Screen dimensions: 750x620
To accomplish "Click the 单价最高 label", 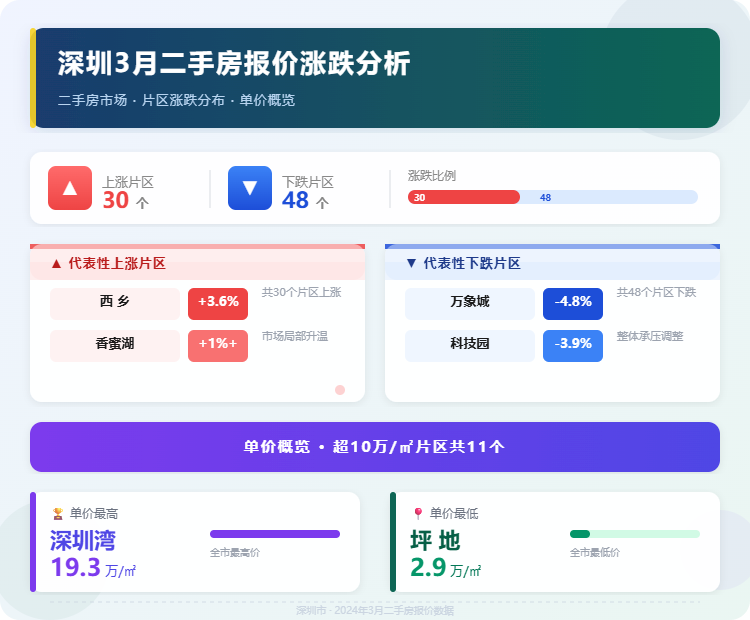I will tap(94, 514).
